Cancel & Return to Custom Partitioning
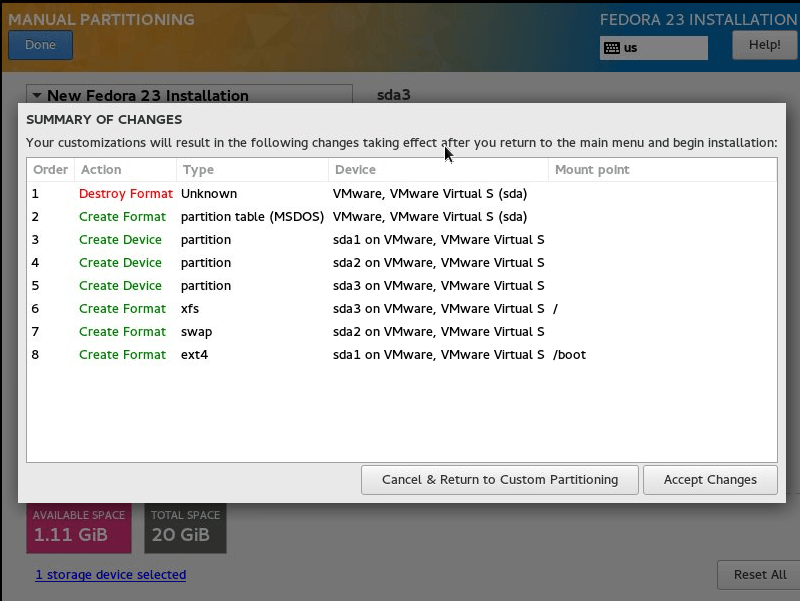 [499, 480]
